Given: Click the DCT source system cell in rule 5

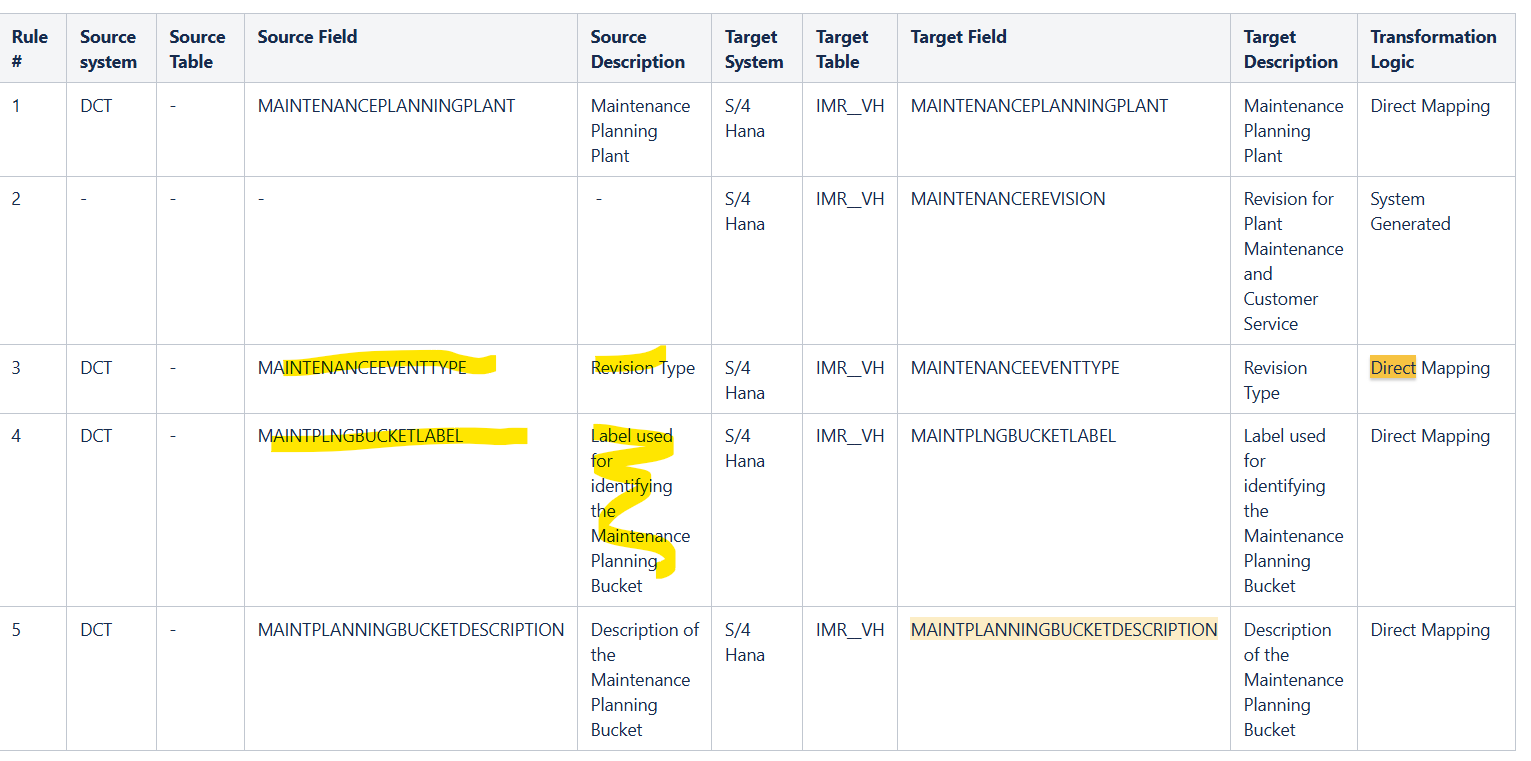Looking at the screenshot, I should 96,630.
